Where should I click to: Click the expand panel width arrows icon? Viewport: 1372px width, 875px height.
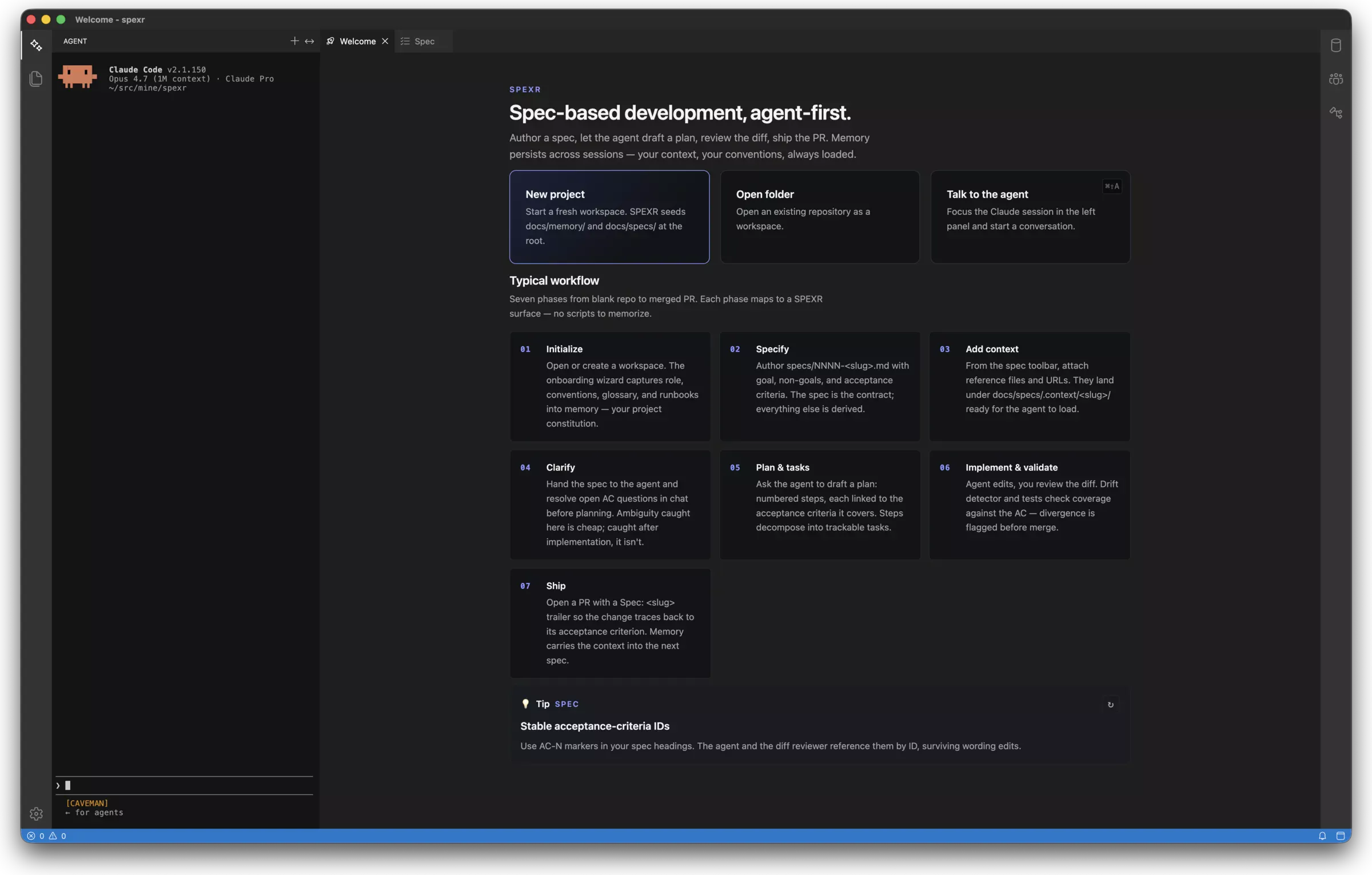tap(309, 41)
